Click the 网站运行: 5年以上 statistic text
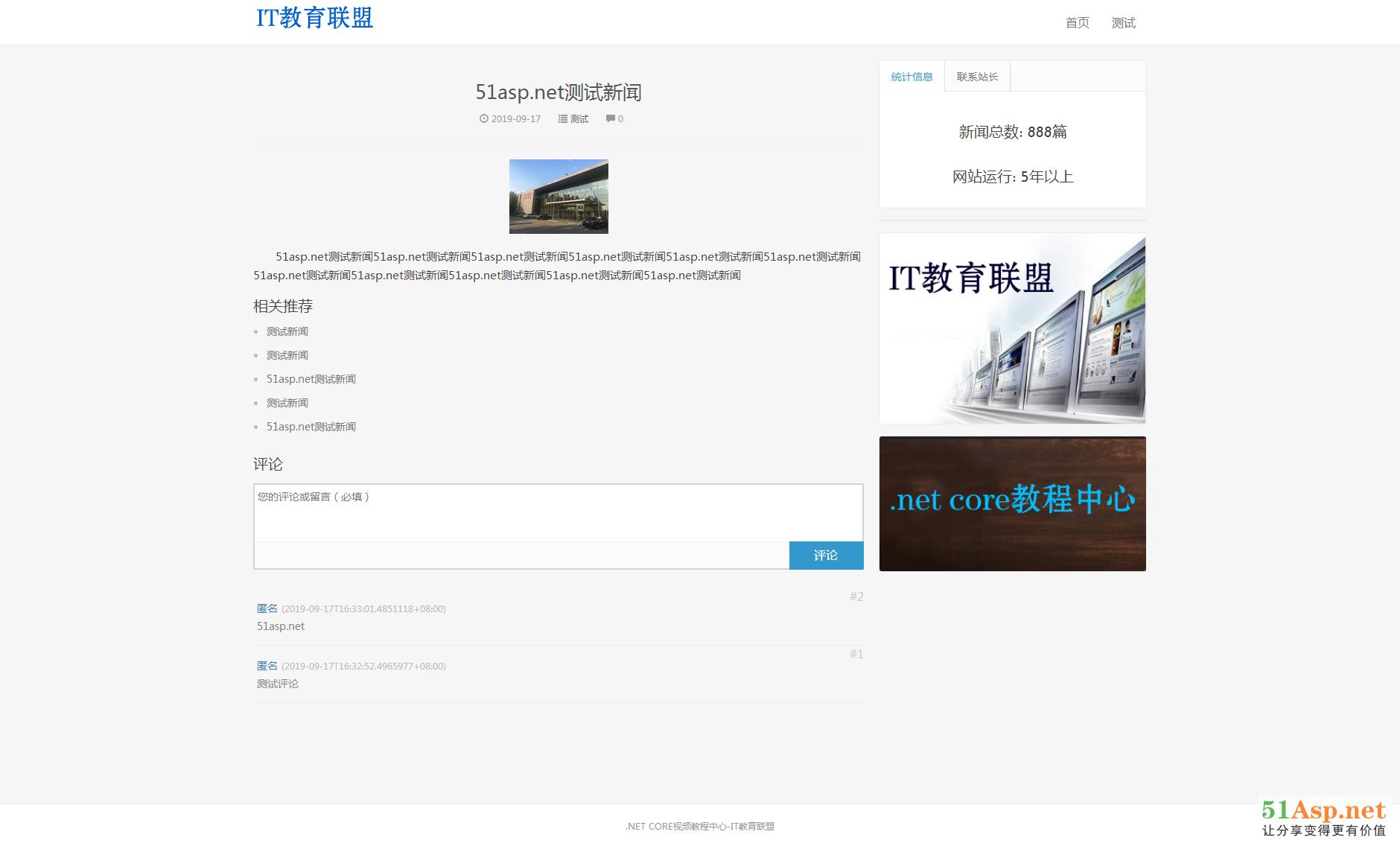 click(1013, 177)
